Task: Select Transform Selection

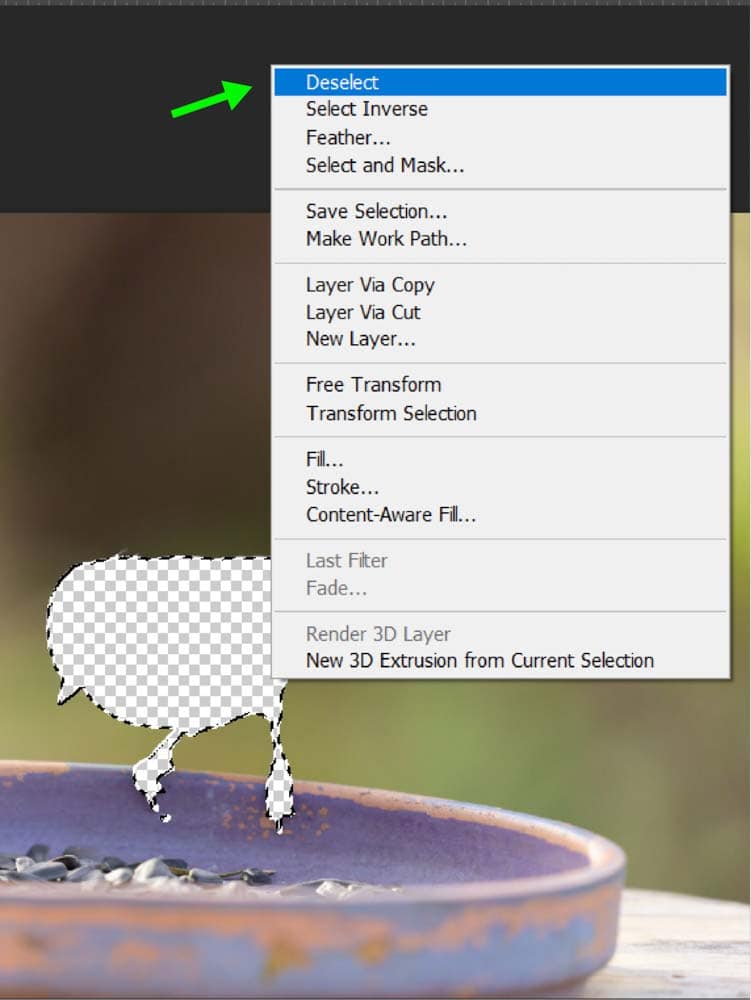Action: tap(500, 413)
